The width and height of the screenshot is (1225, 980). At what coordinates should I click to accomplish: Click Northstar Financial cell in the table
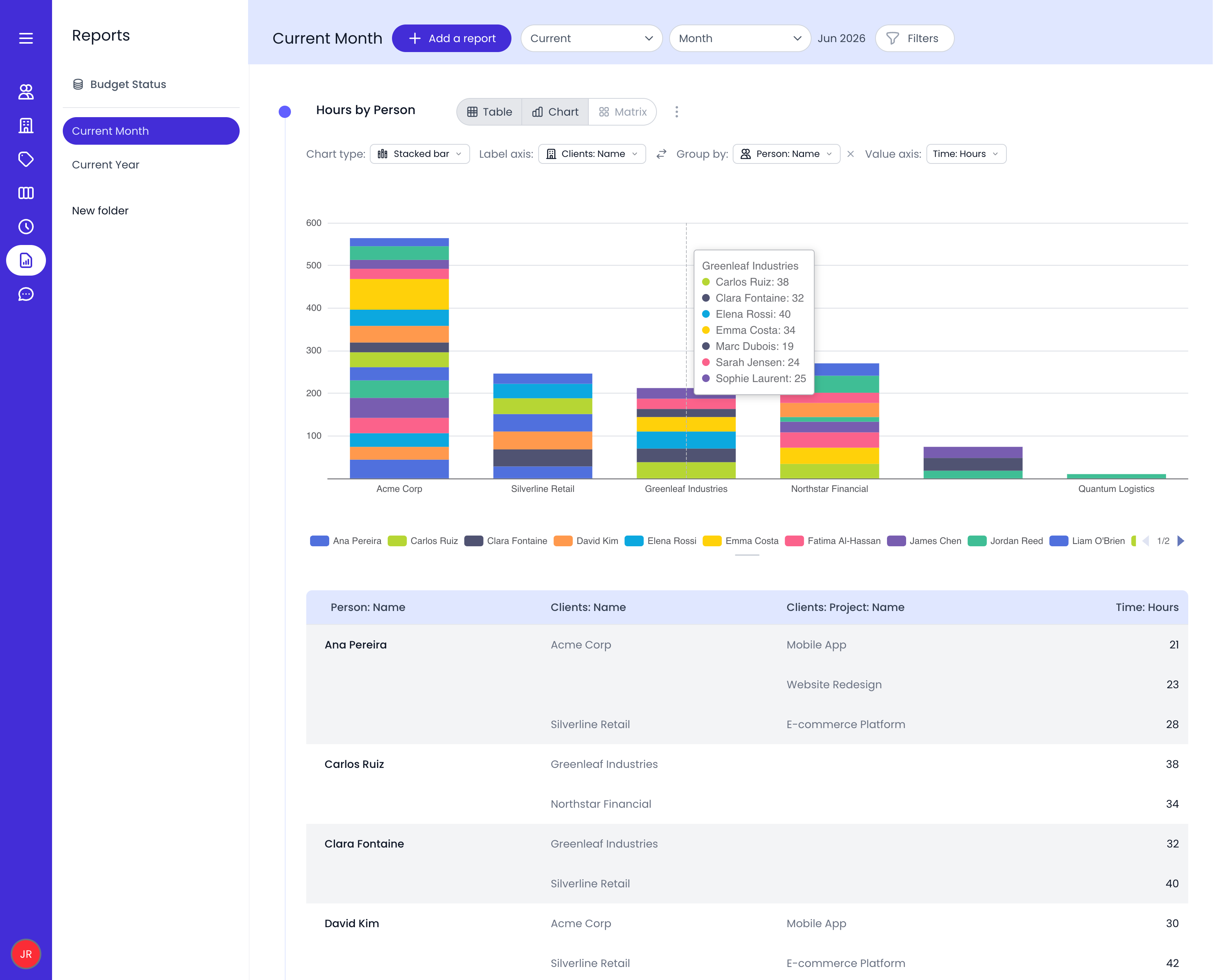tap(601, 804)
